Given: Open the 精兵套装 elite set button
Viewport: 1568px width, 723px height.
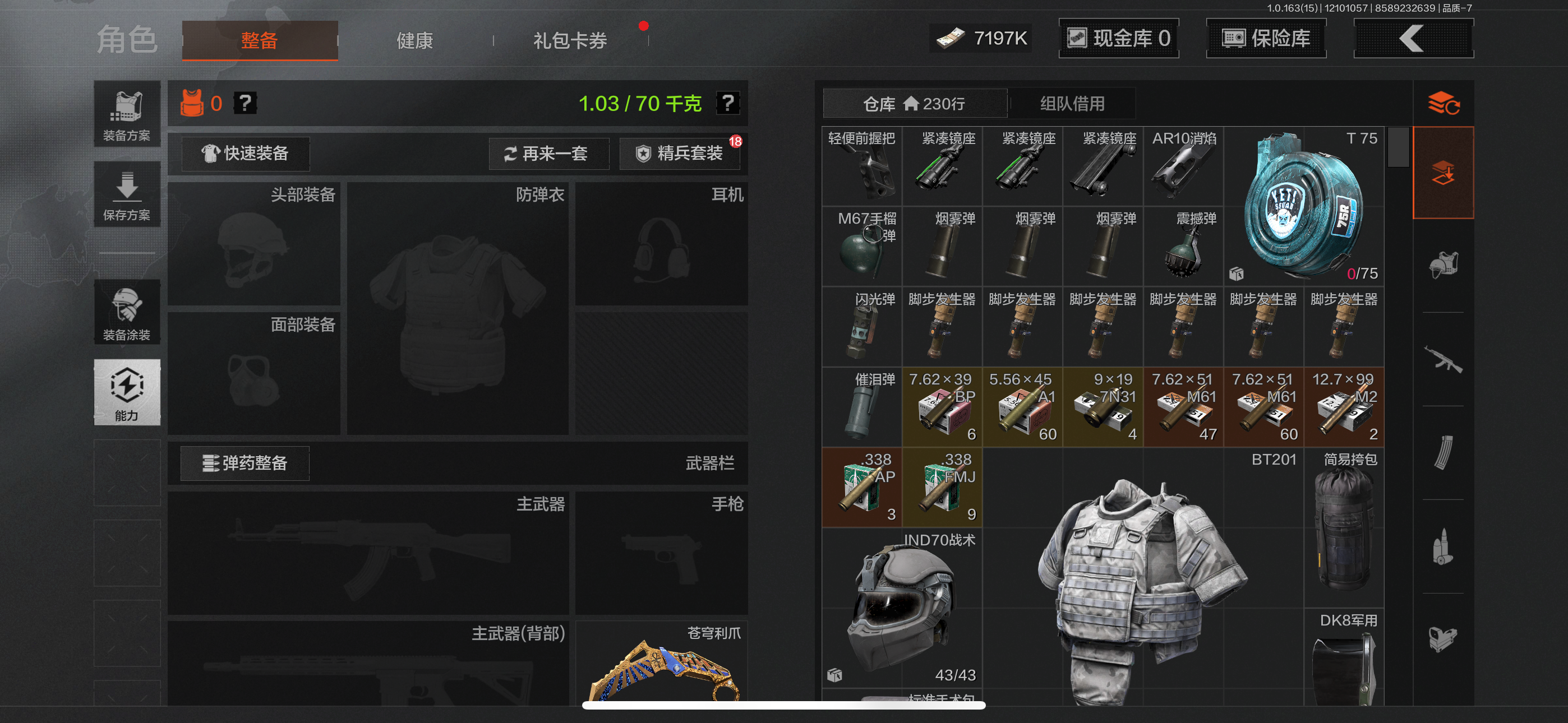Looking at the screenshot, I should point(679,154).
